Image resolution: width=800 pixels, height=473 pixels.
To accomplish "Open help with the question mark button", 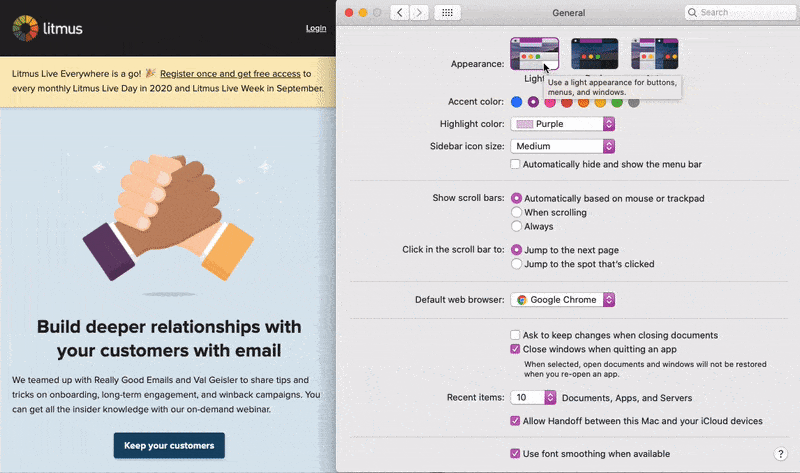I will [x=780, y=454].
